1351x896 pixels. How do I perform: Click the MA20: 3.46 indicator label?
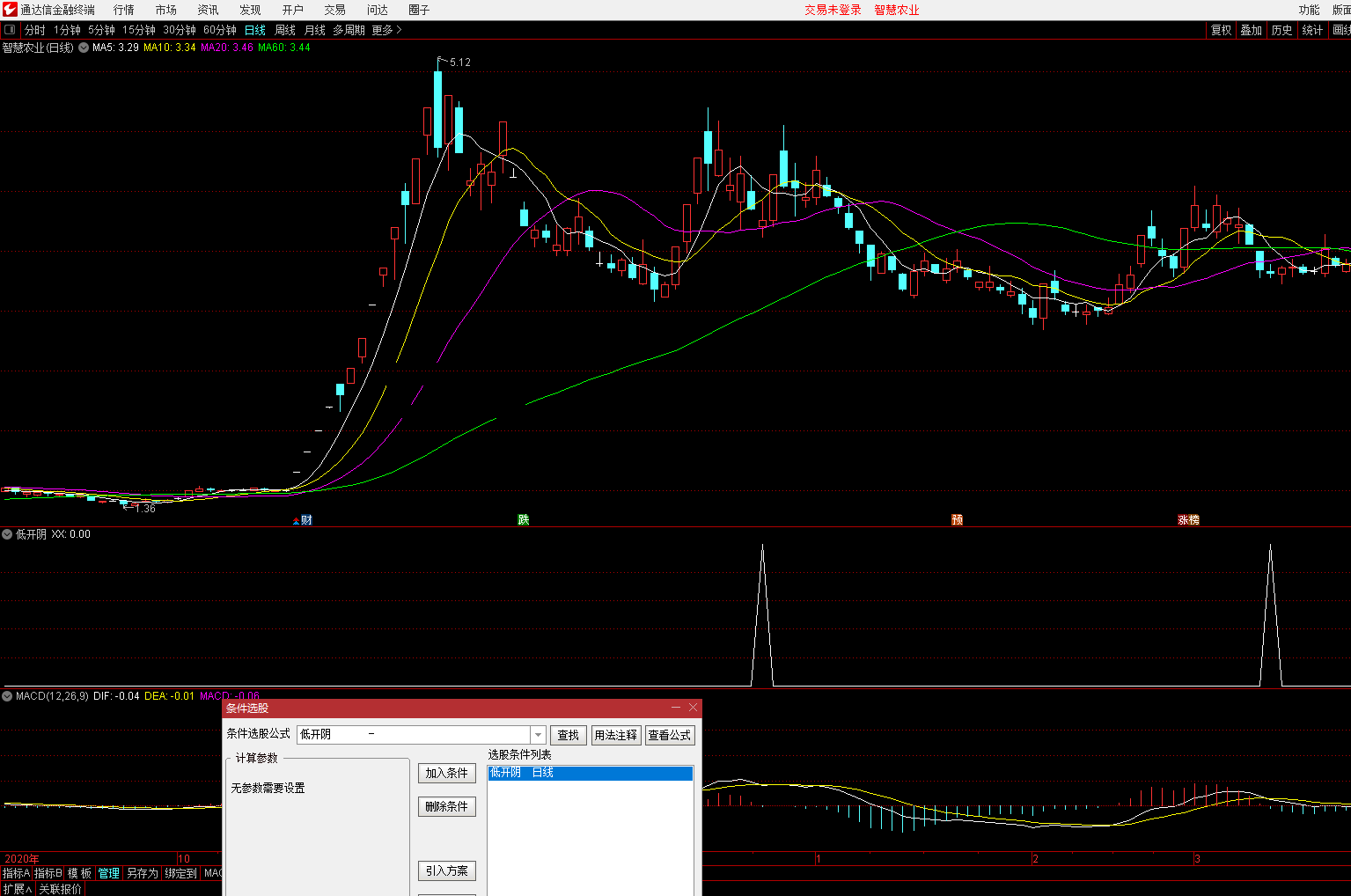pos(227,48)
